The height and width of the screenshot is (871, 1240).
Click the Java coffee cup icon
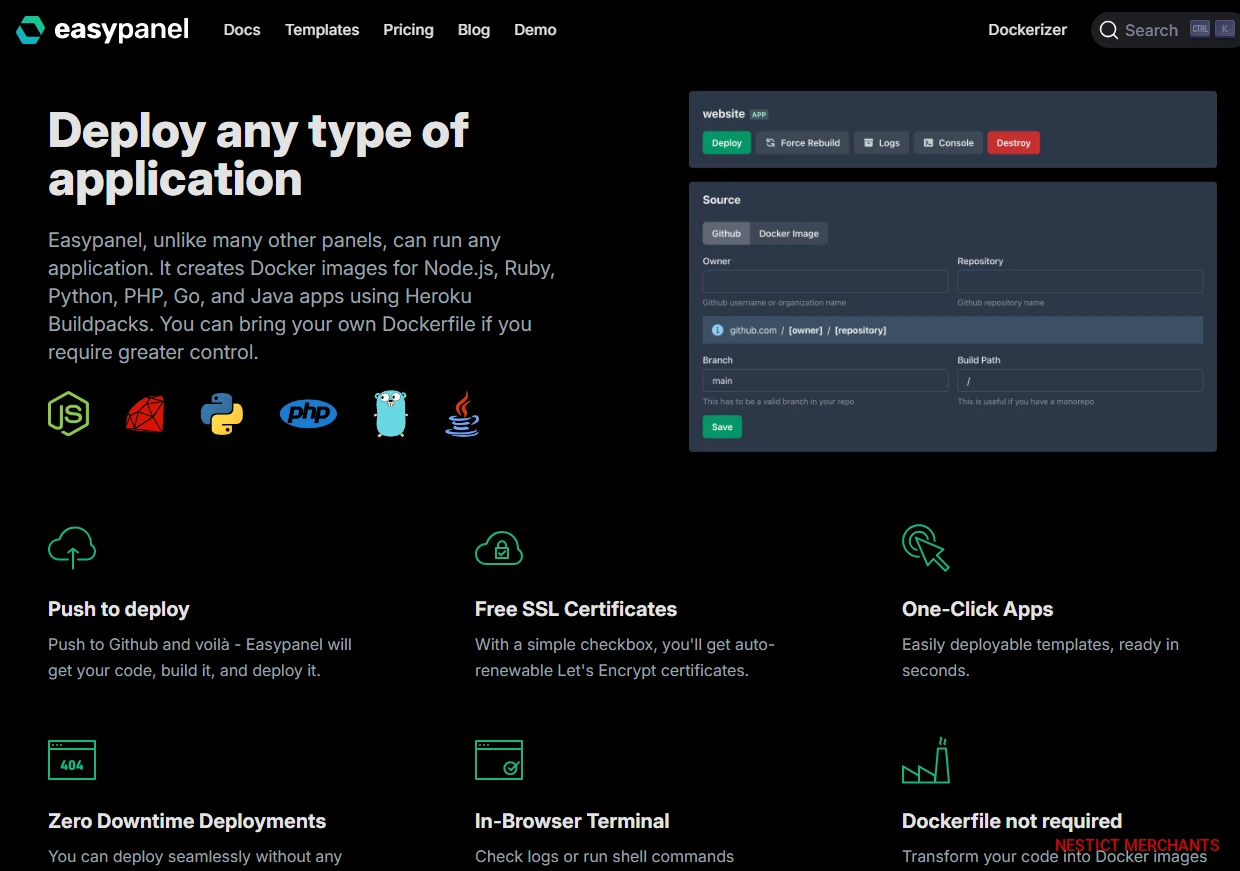(x=462, y=413)
